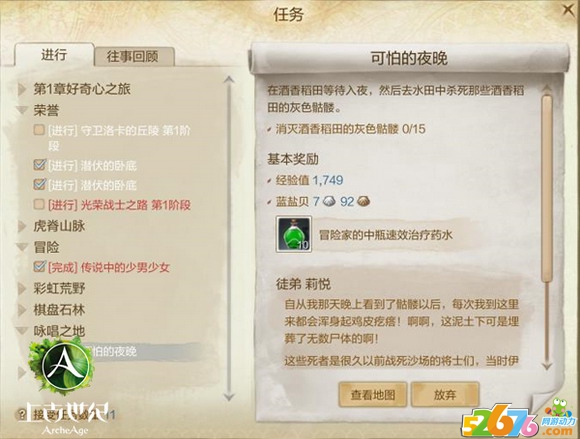Screen dimensions: 580x439
Task: Check the 守卫洛卡的丘陵 quest tracking box
Action: [x=39, y=129]
